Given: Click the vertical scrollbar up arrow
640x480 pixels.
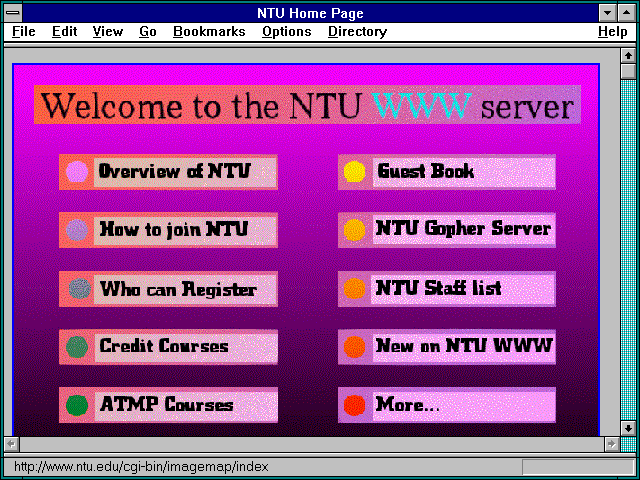Looking at the screenshot, I should point(628,56).
